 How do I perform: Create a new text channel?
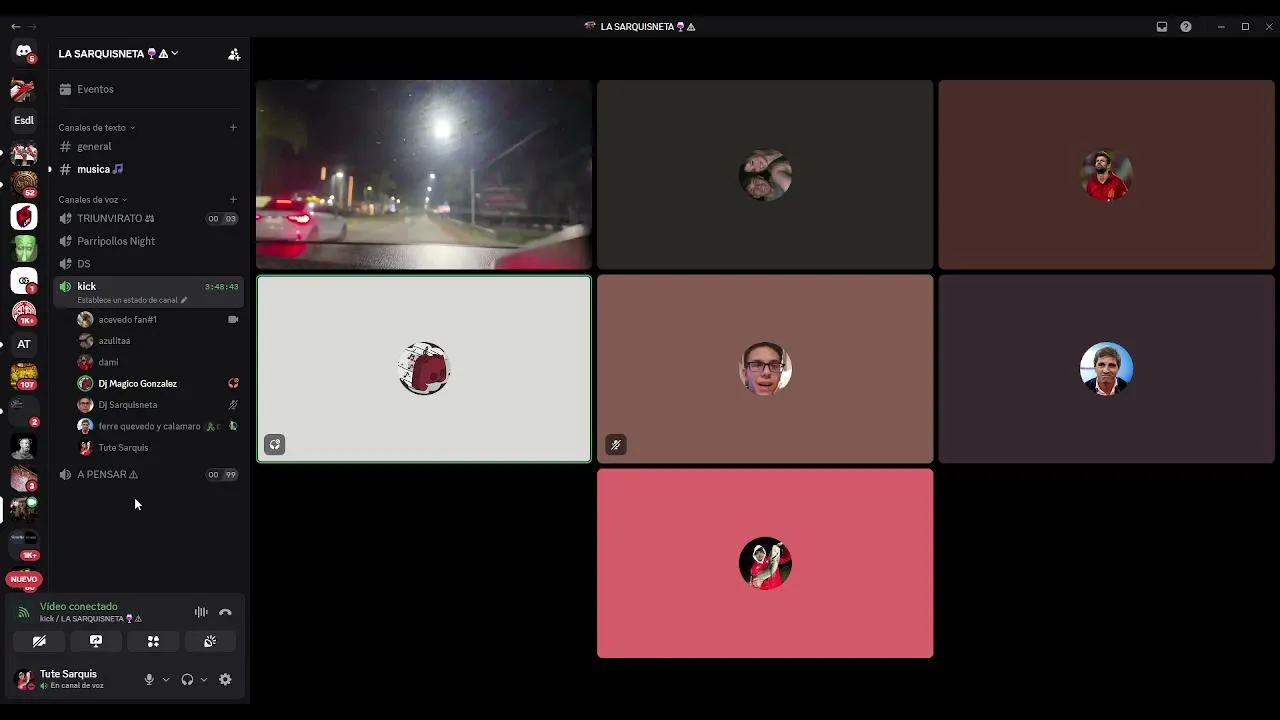pyautogui.click(x=233, y=127)
